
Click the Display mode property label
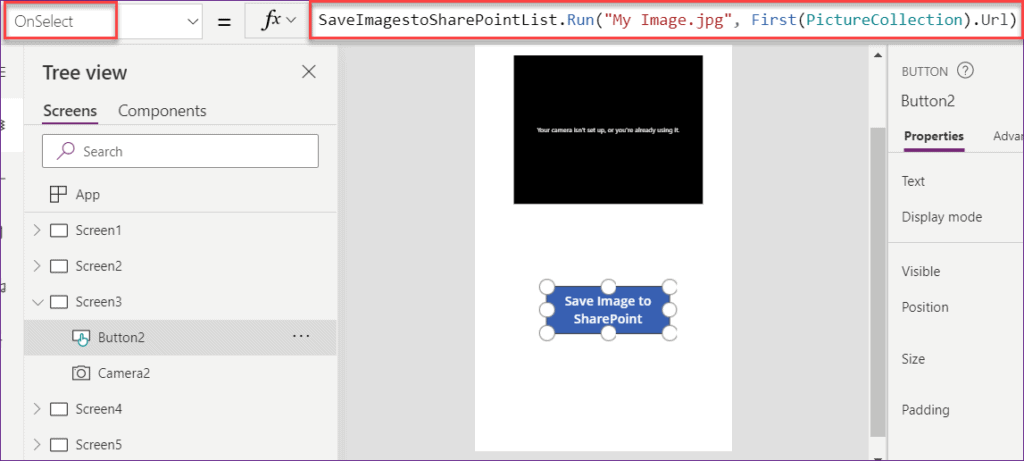tap(942, 217)
